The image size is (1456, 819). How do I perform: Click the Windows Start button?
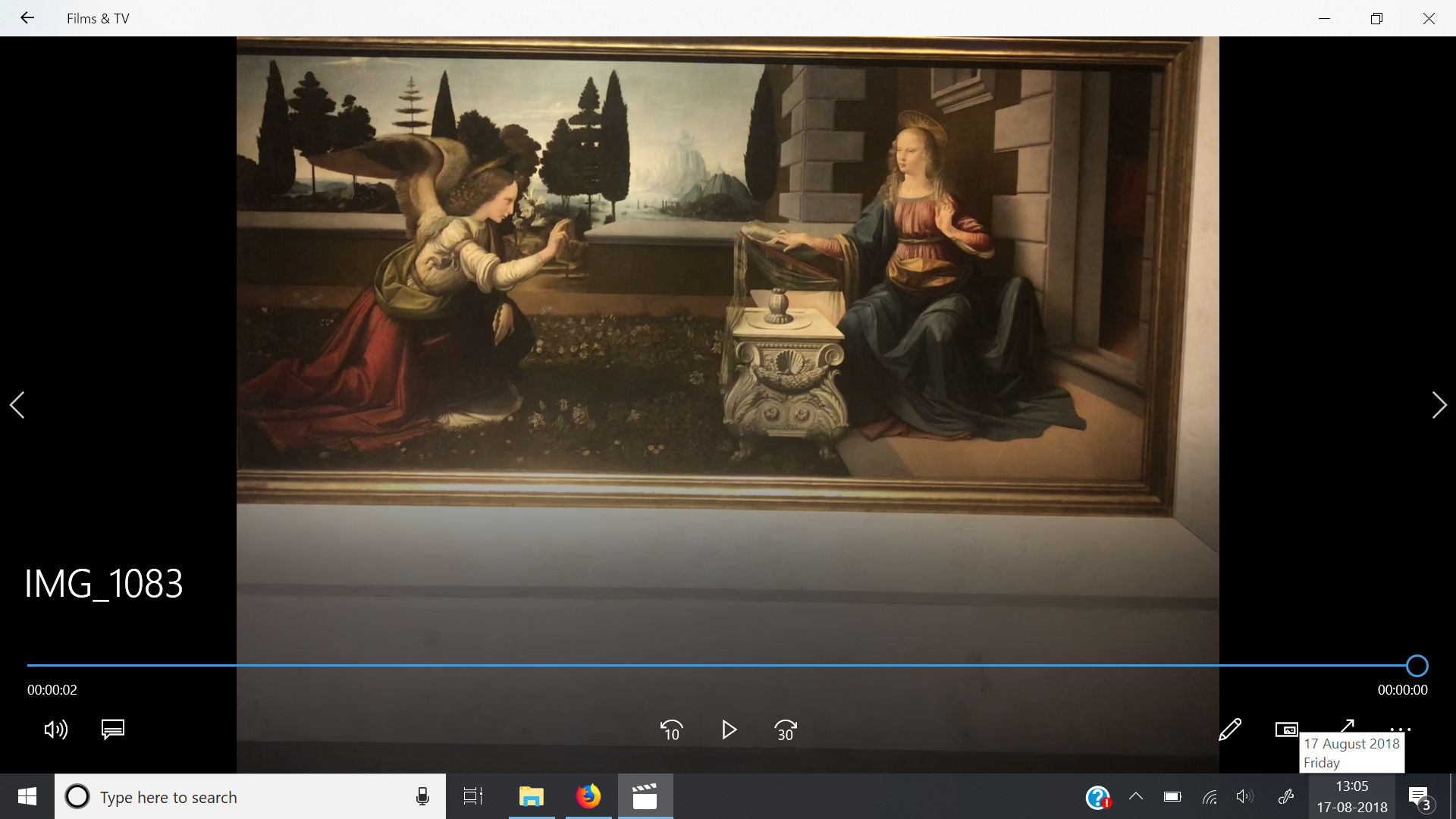tap(27, 796)
